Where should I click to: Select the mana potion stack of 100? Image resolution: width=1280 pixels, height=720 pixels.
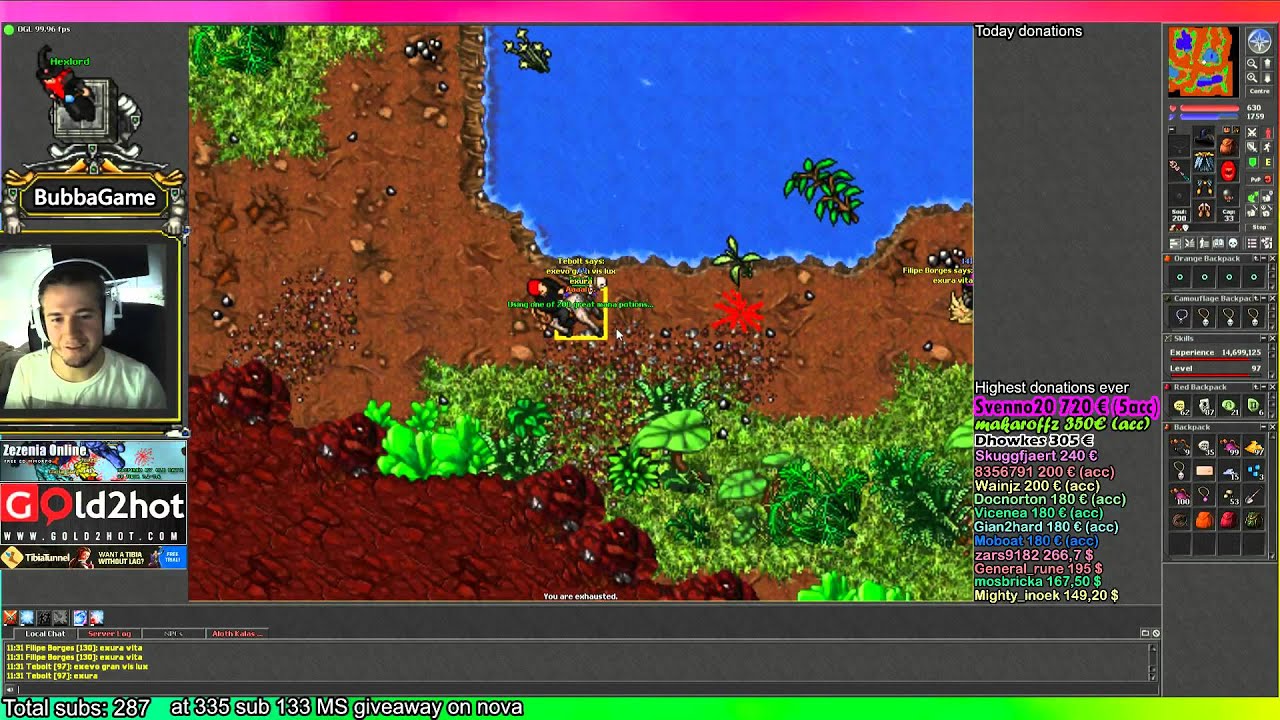coord(1180,495)
